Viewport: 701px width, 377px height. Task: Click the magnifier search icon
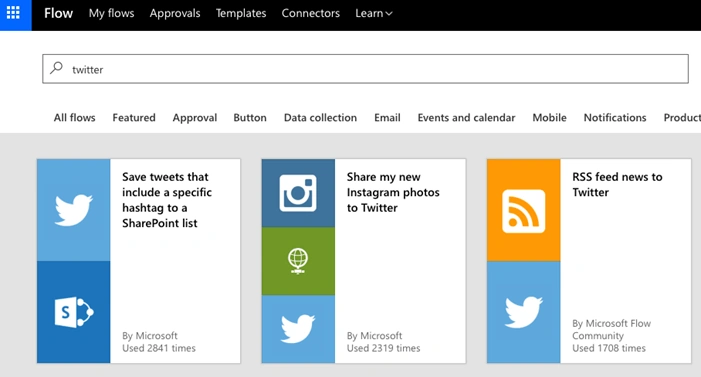[56, 68]
